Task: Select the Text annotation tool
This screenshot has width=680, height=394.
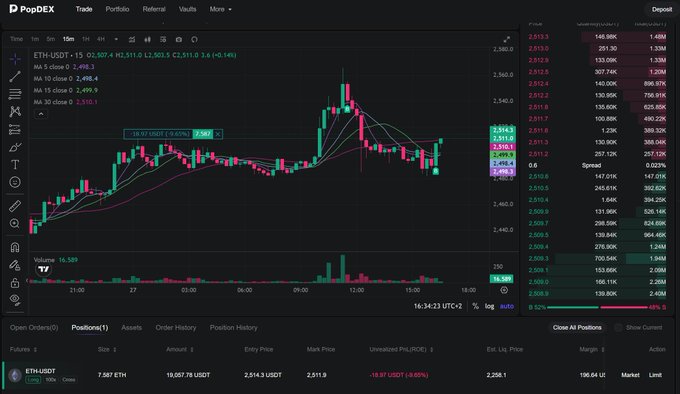Action: (x=15, y=165)
